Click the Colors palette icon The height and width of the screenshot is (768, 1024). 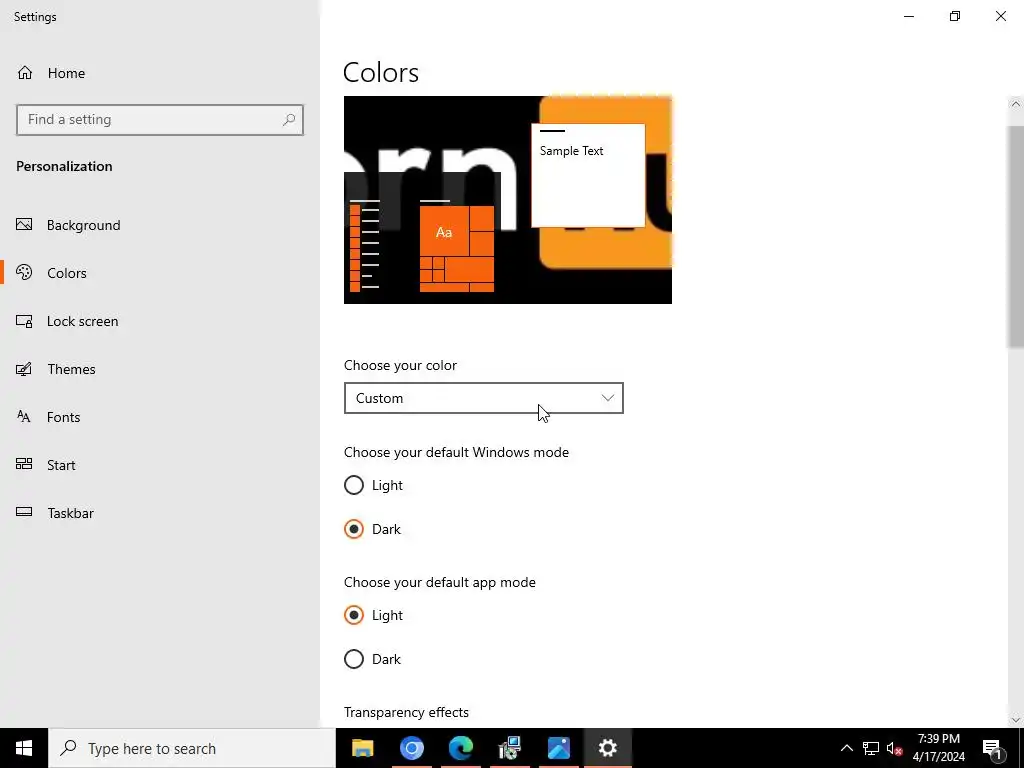pos(24,272)
